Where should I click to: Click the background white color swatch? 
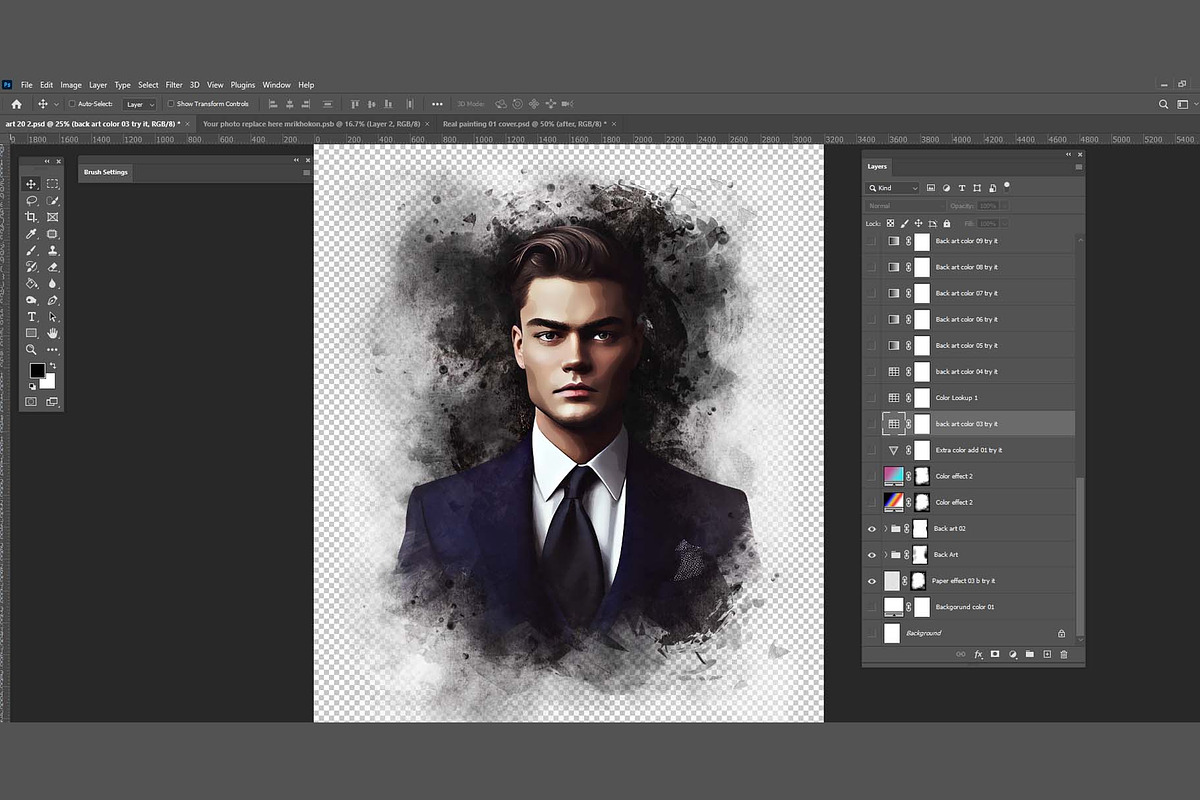[x=49, y=382]
